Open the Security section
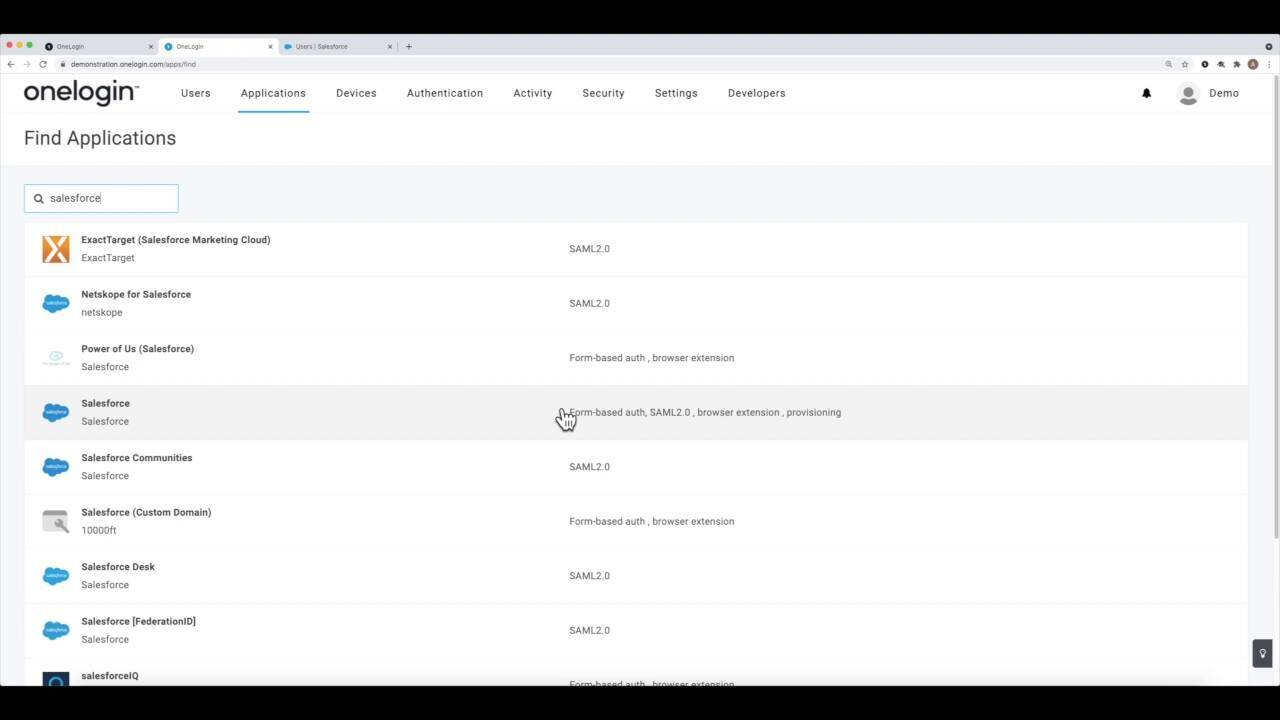Viewport: 1280px width, 720px height. click(x=603, y=93)
